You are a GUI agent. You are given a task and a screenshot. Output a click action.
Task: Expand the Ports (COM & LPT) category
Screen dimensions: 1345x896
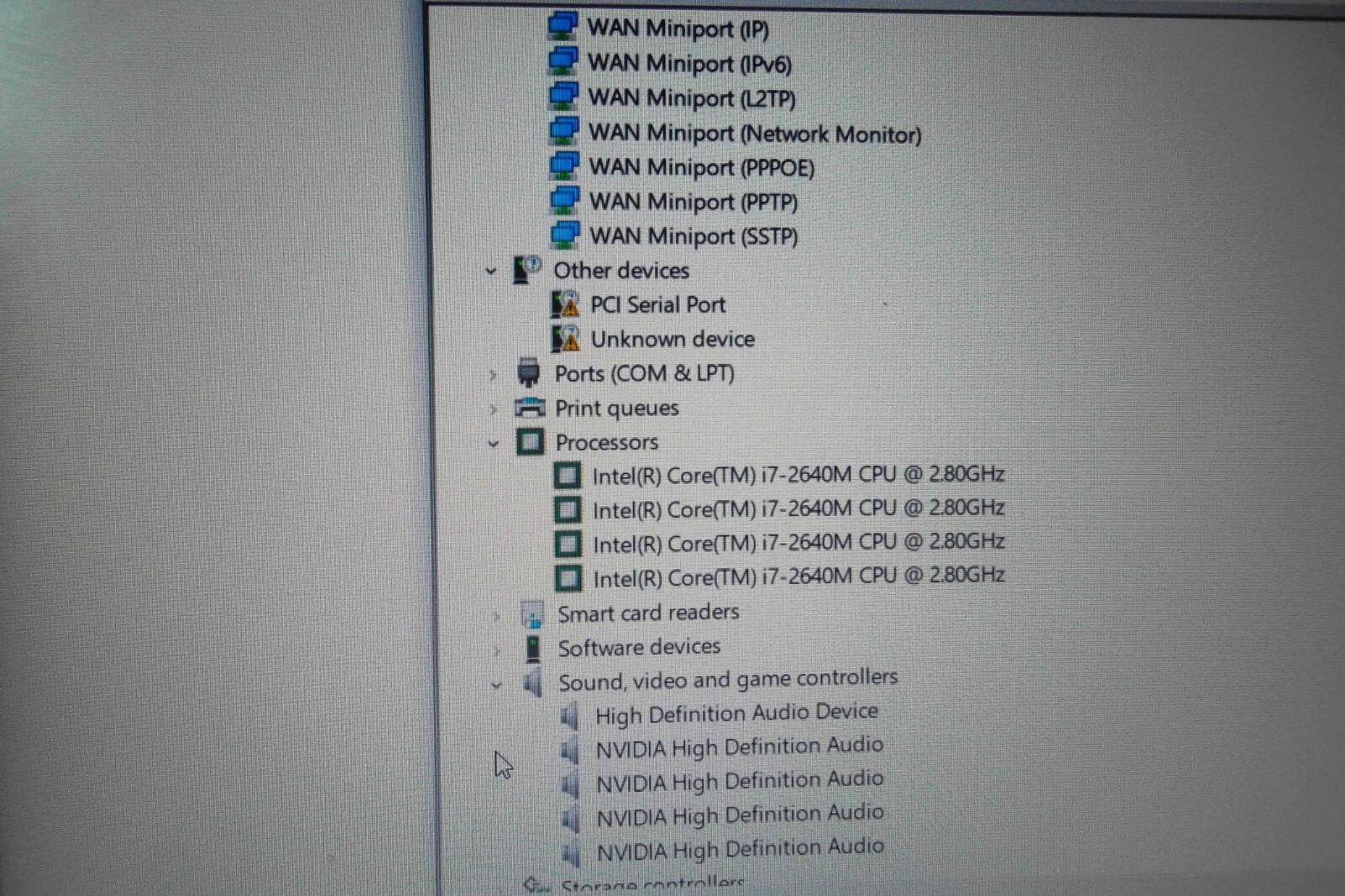coord(493,375)
